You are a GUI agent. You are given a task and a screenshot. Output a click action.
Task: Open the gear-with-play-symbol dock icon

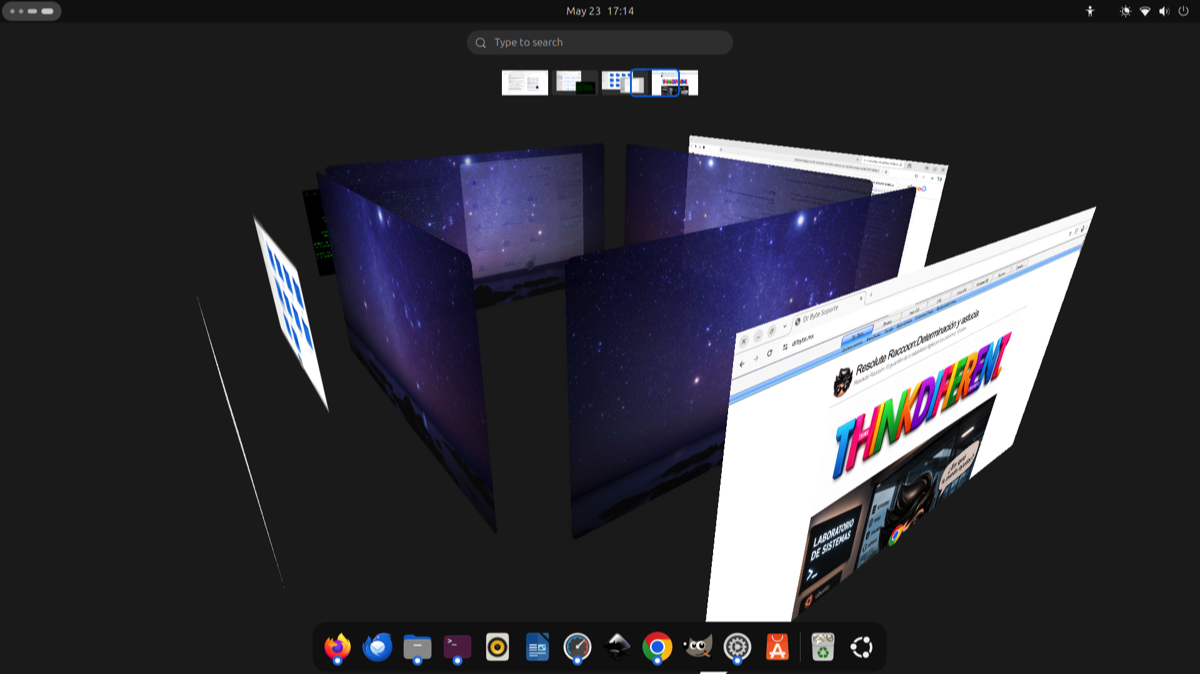point(737,648)
